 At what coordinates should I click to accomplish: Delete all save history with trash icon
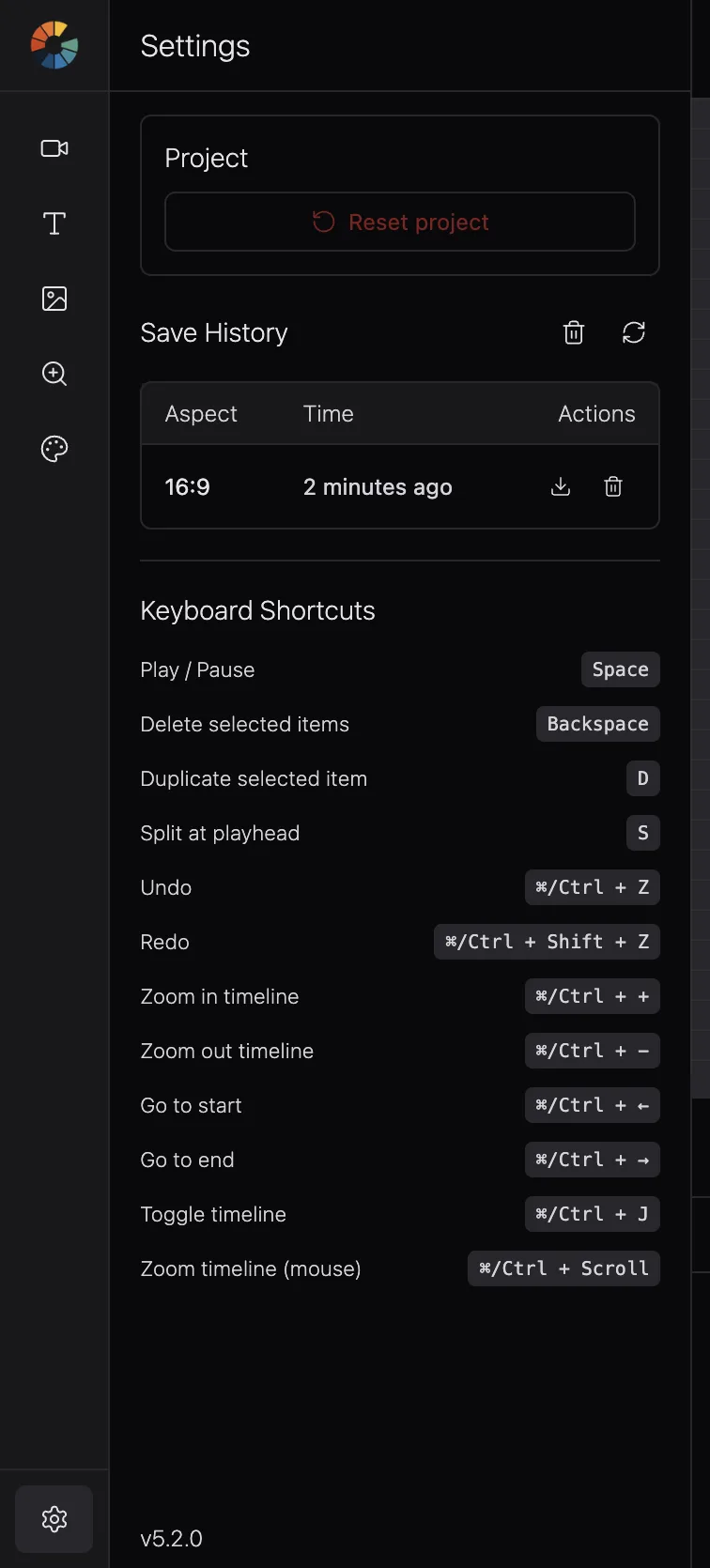[574, 332]
